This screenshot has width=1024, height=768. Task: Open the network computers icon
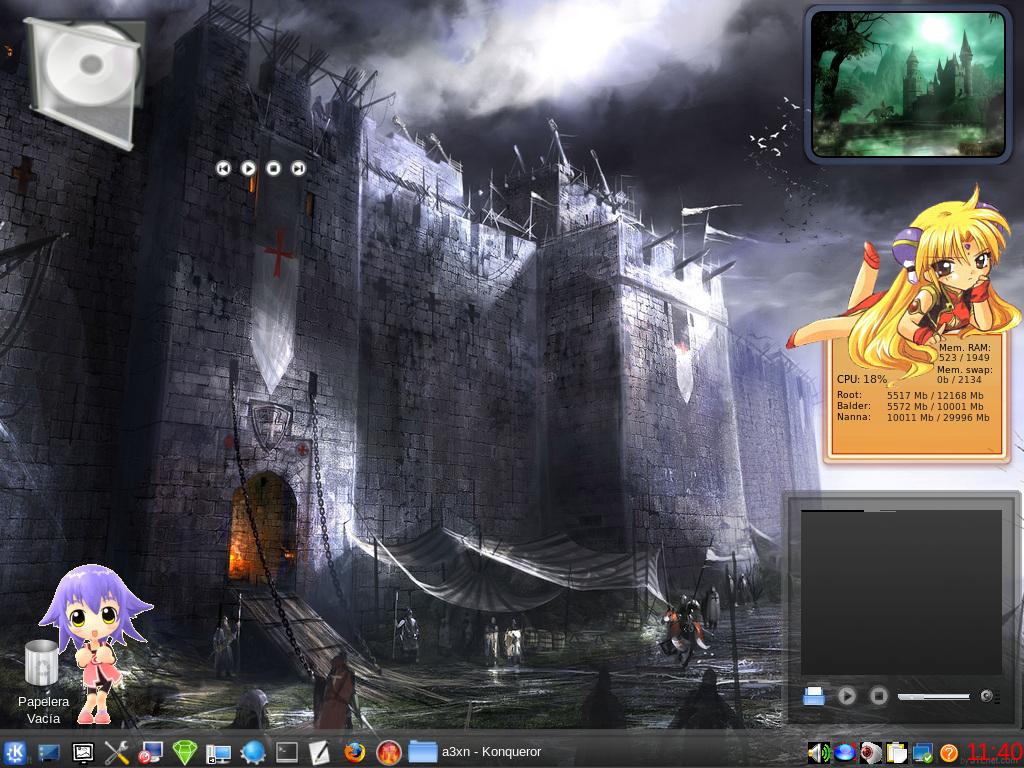pyautogui.click(x=219, y=754)
